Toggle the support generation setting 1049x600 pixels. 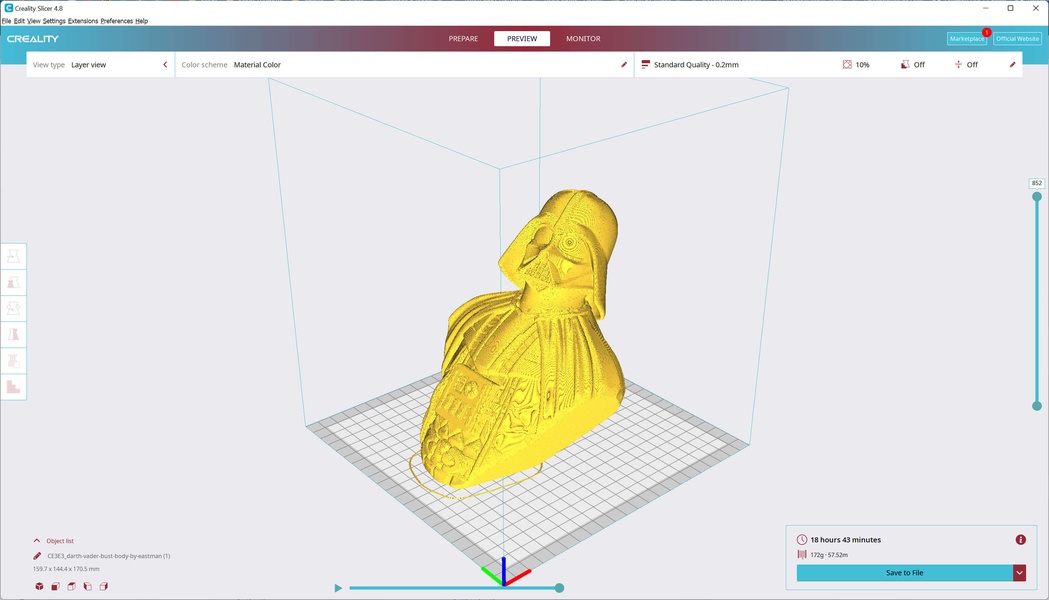coord(912,64)
